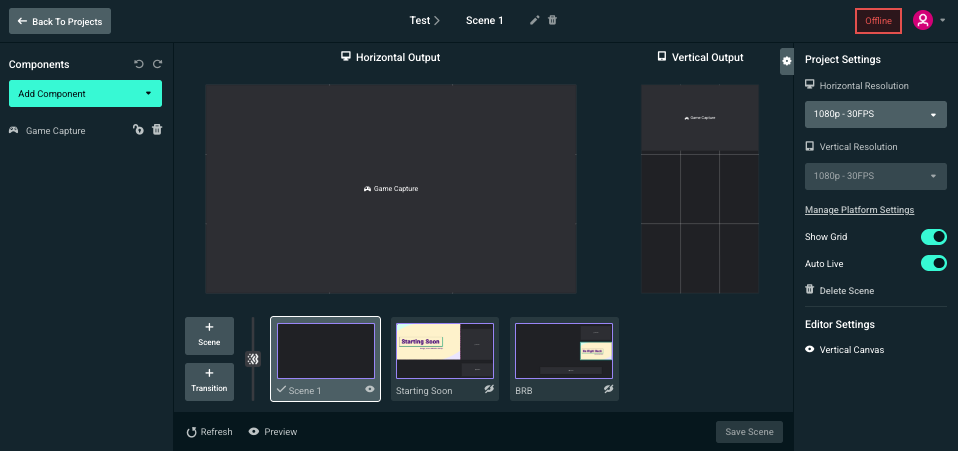Screen dimensions: 958x451
Task: Delete the Game Capture component
Action: [157, 129]
